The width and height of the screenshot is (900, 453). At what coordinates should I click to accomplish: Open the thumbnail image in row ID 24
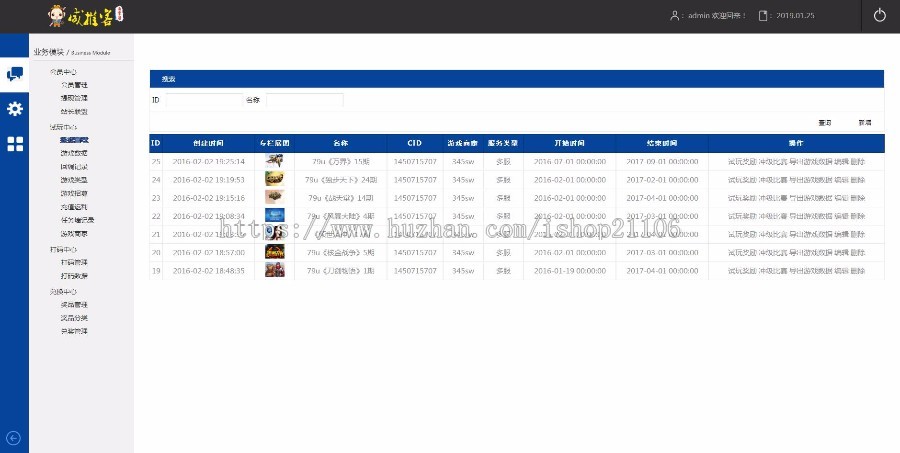(274, 180)
